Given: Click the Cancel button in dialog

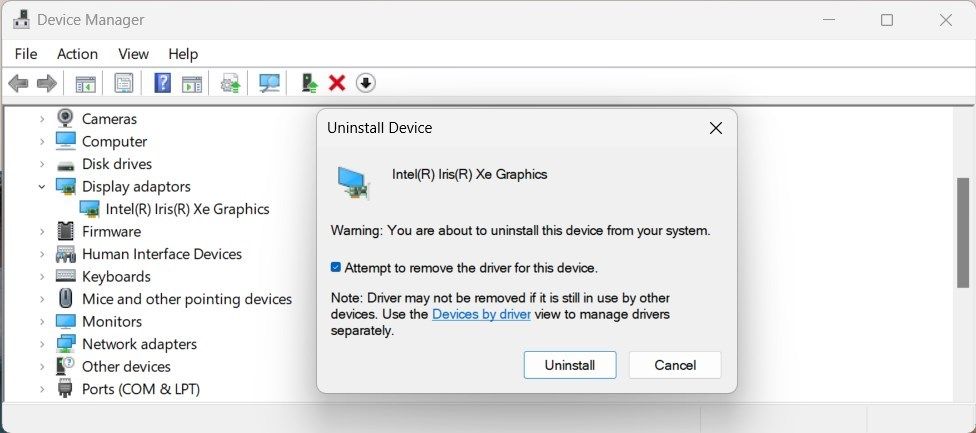Looking at the screenshot, I should [675, 365].
